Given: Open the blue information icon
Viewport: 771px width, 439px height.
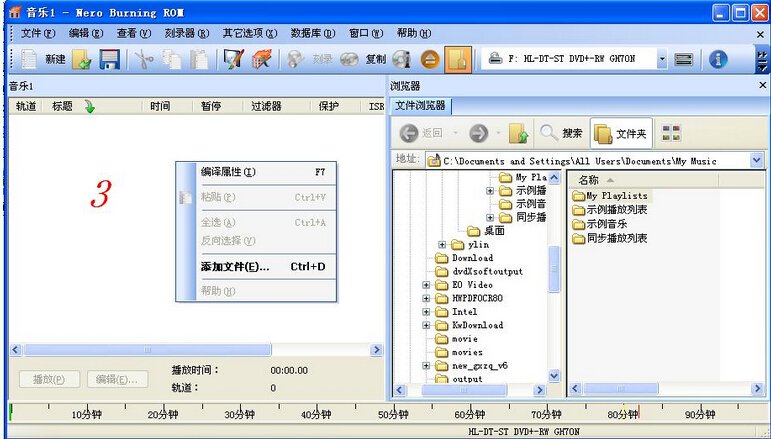Looking at the screenshot, I should pos(718,59).
